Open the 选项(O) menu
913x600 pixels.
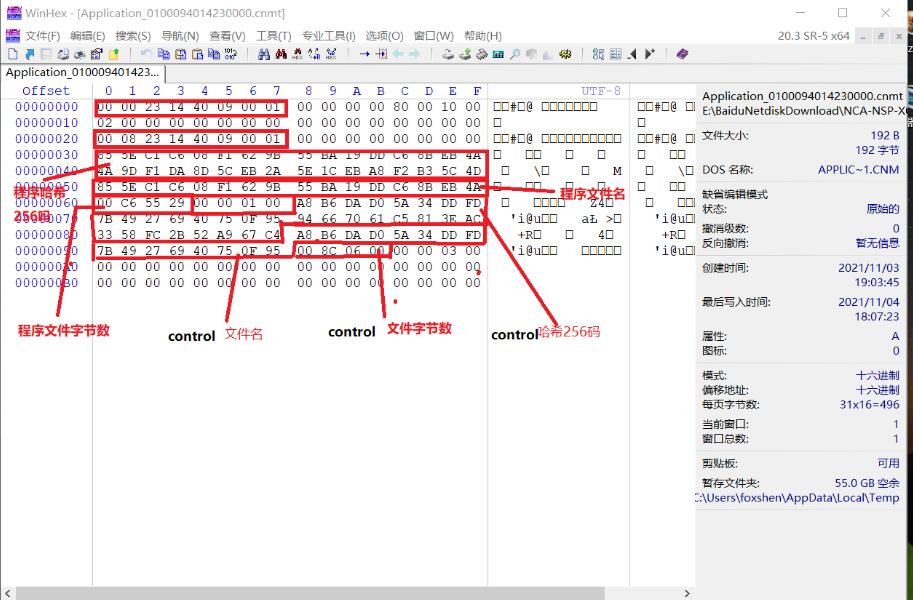(x=384, y=36)
